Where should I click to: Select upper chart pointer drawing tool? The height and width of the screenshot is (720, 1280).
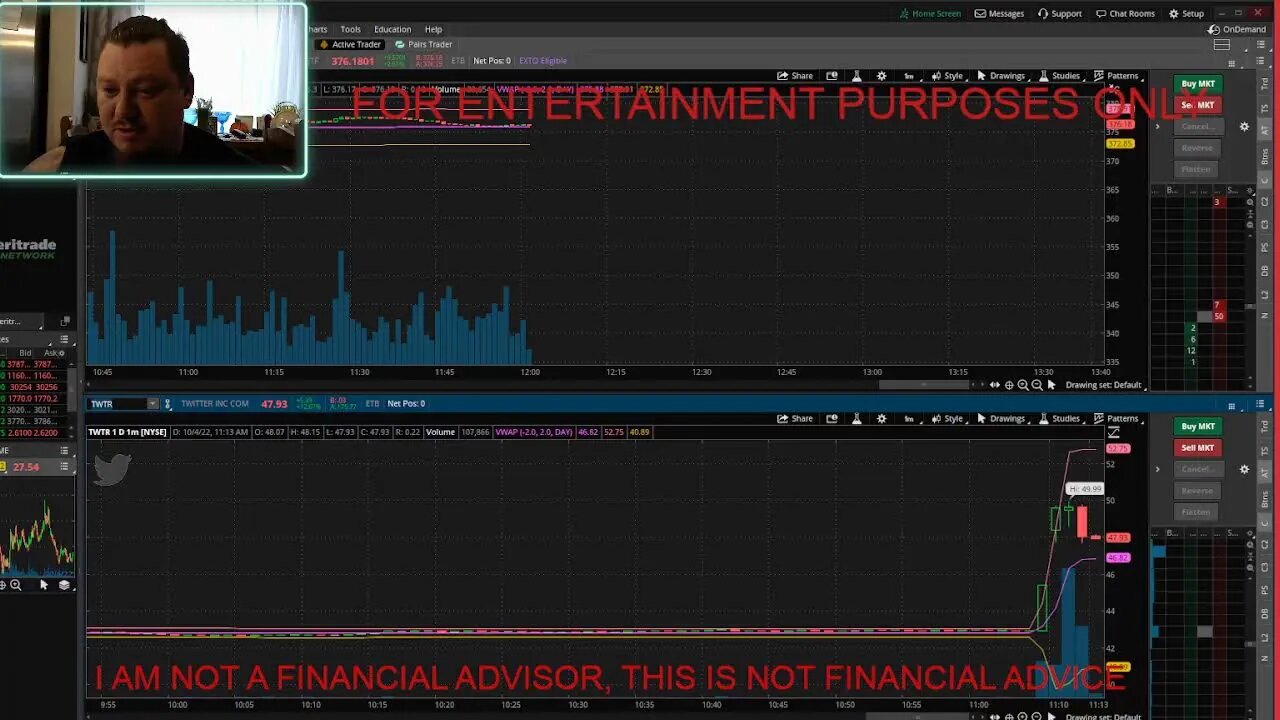coord(1051,385)
